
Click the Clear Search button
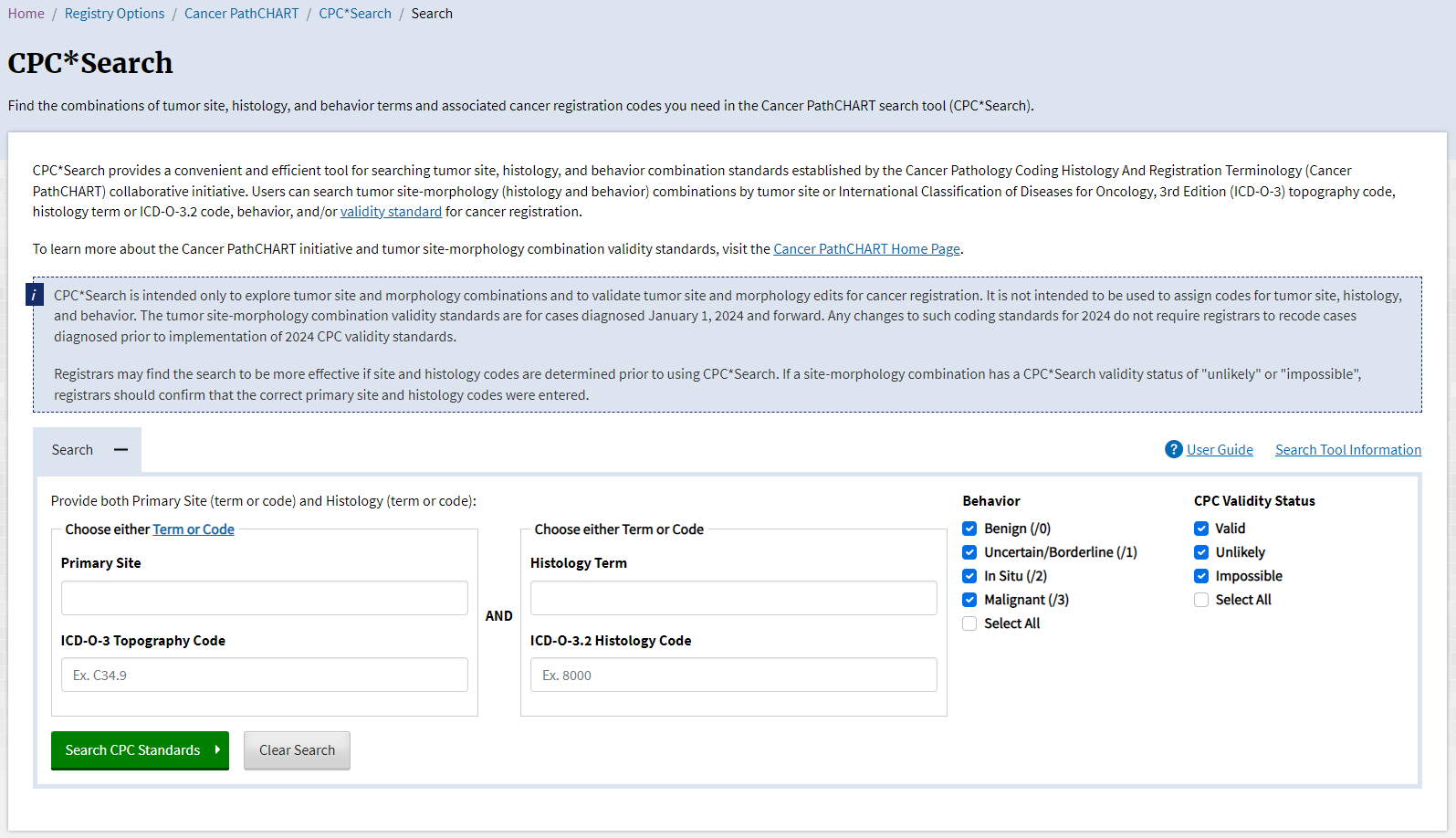click(297, 750)
